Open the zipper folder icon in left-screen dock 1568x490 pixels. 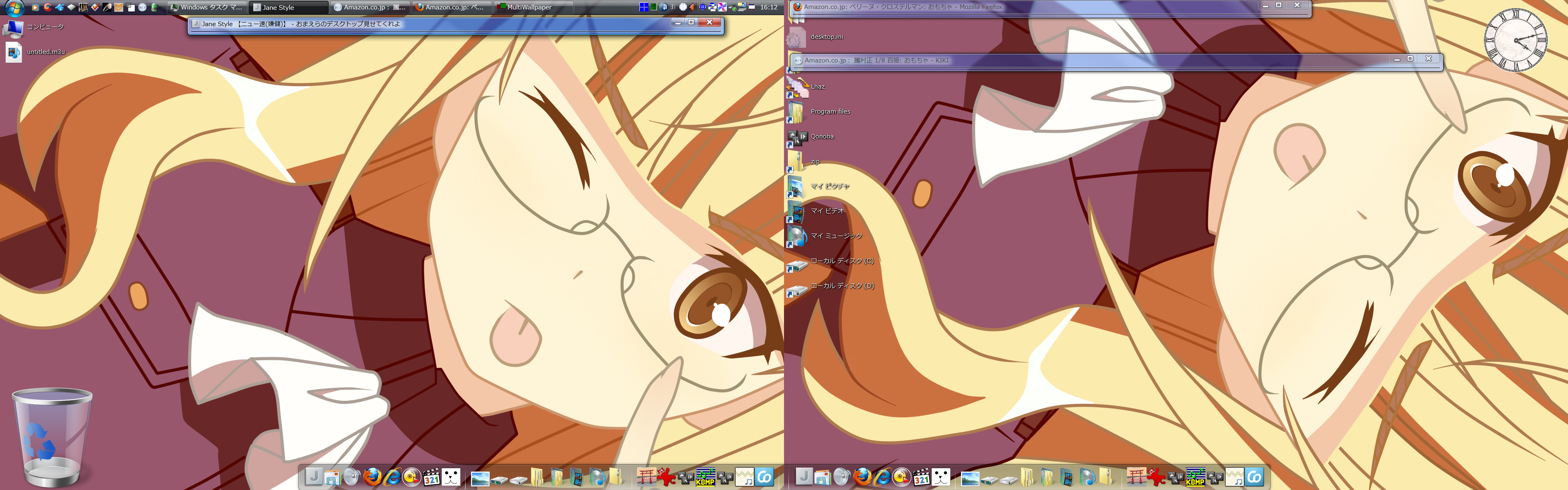pyautogui.click(x=616, y=477)
